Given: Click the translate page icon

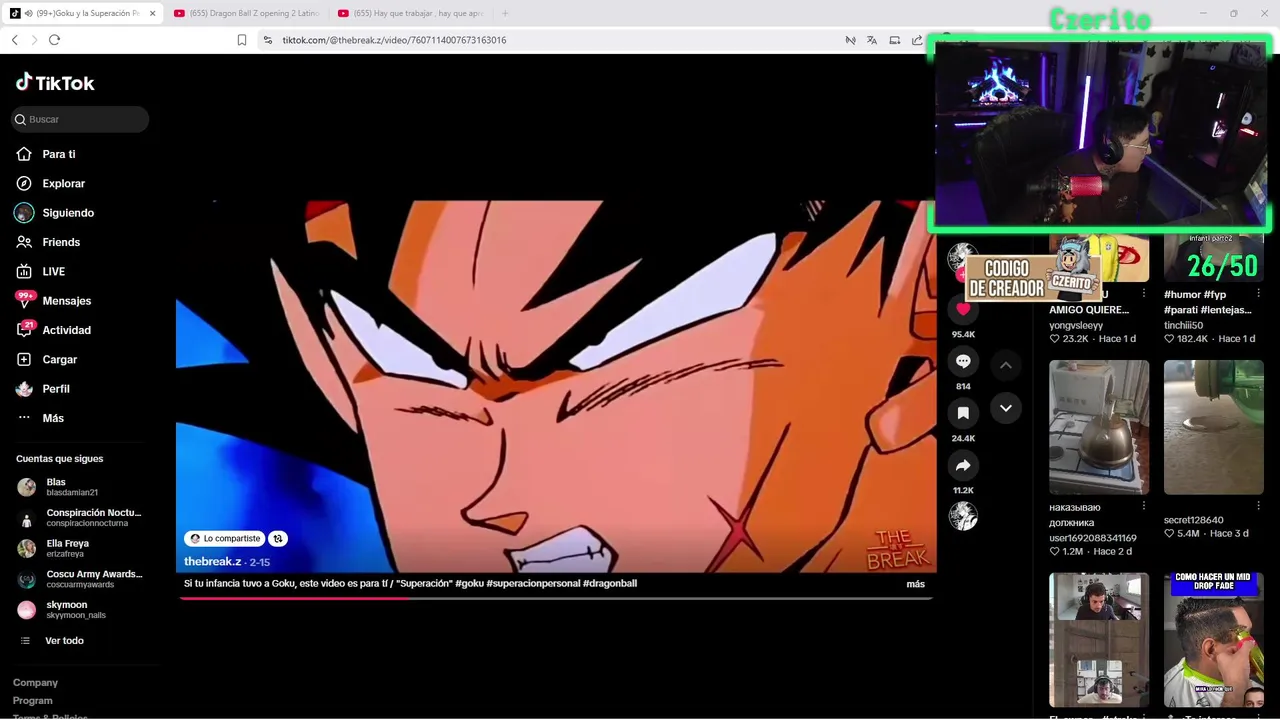Looking at the screenshot, I should (x=872, y=40).
